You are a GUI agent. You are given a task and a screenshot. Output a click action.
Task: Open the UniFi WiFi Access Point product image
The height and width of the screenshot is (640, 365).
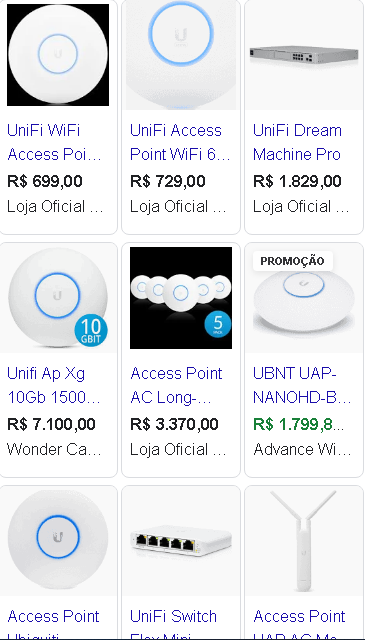(58, 55)
